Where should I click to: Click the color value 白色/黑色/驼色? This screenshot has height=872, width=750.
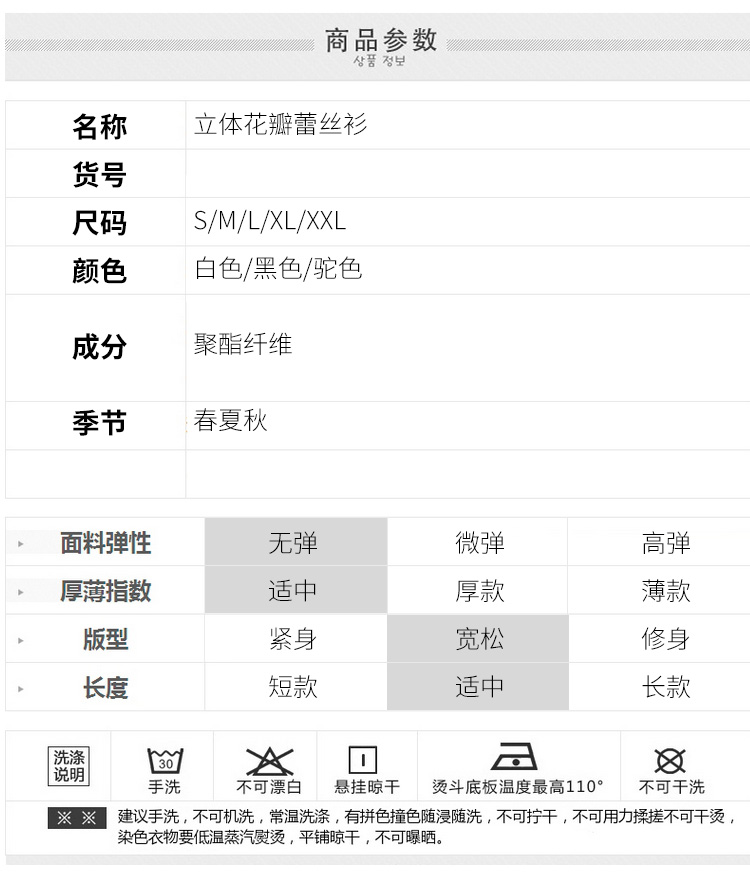[x=278, y=269]
